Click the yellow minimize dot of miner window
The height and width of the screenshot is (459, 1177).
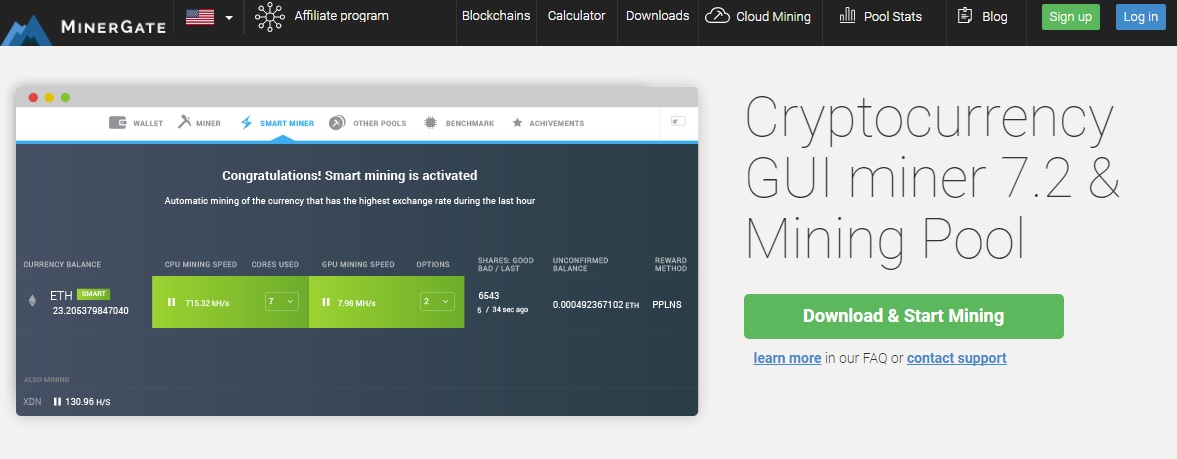(50, 98)
